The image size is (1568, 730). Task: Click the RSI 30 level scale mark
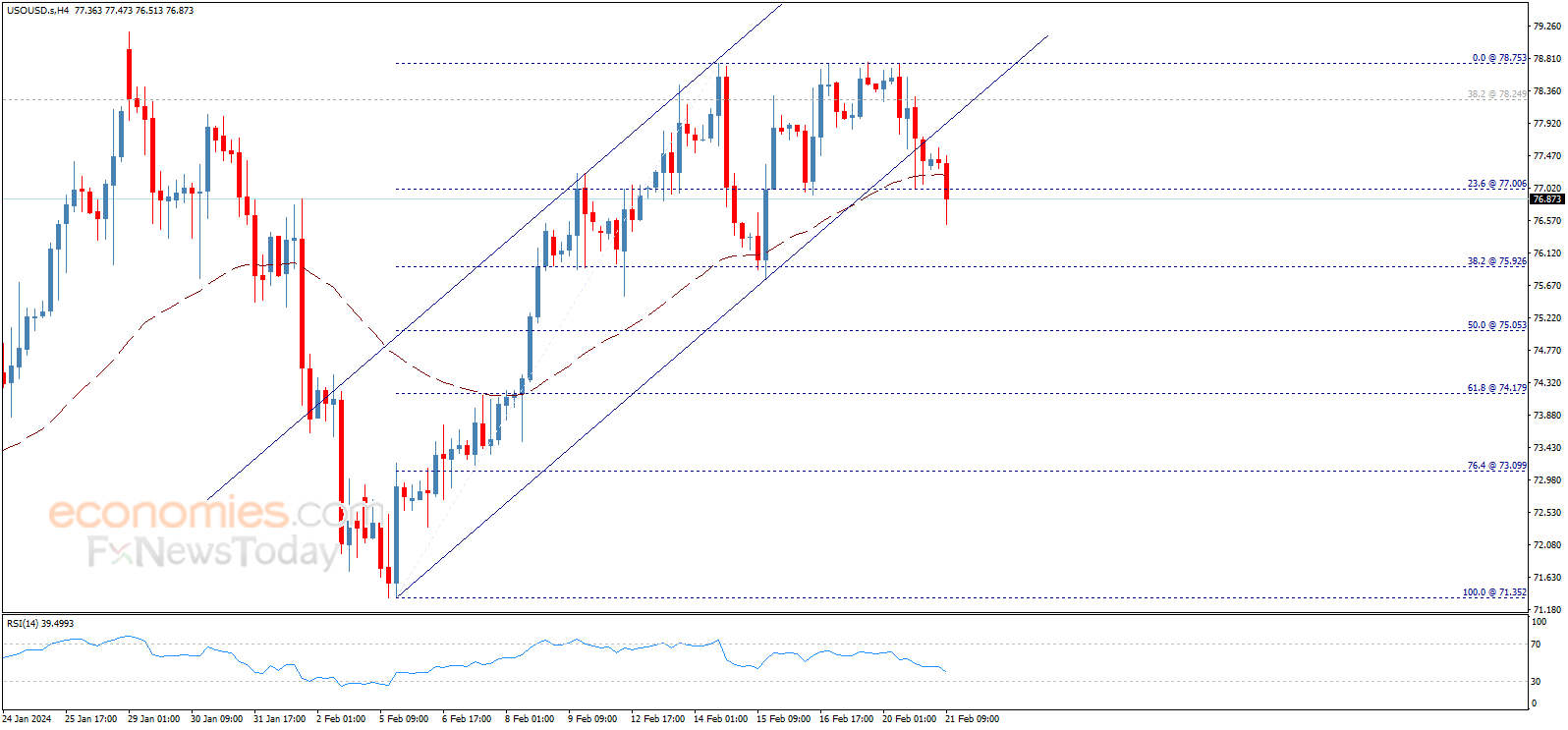(1539, 681)
